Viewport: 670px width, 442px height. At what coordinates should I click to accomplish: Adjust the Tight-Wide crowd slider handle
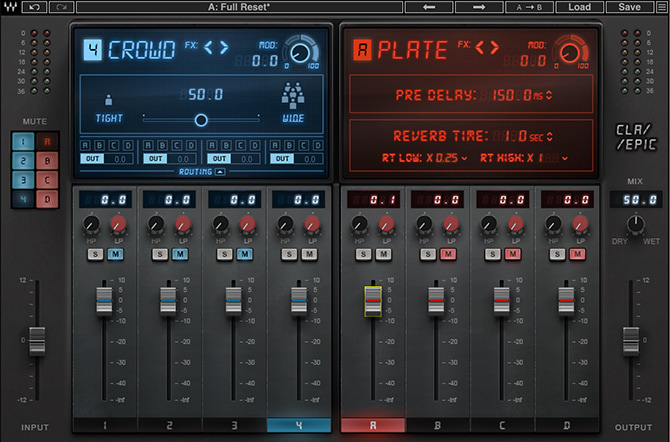tap(201, 120)
